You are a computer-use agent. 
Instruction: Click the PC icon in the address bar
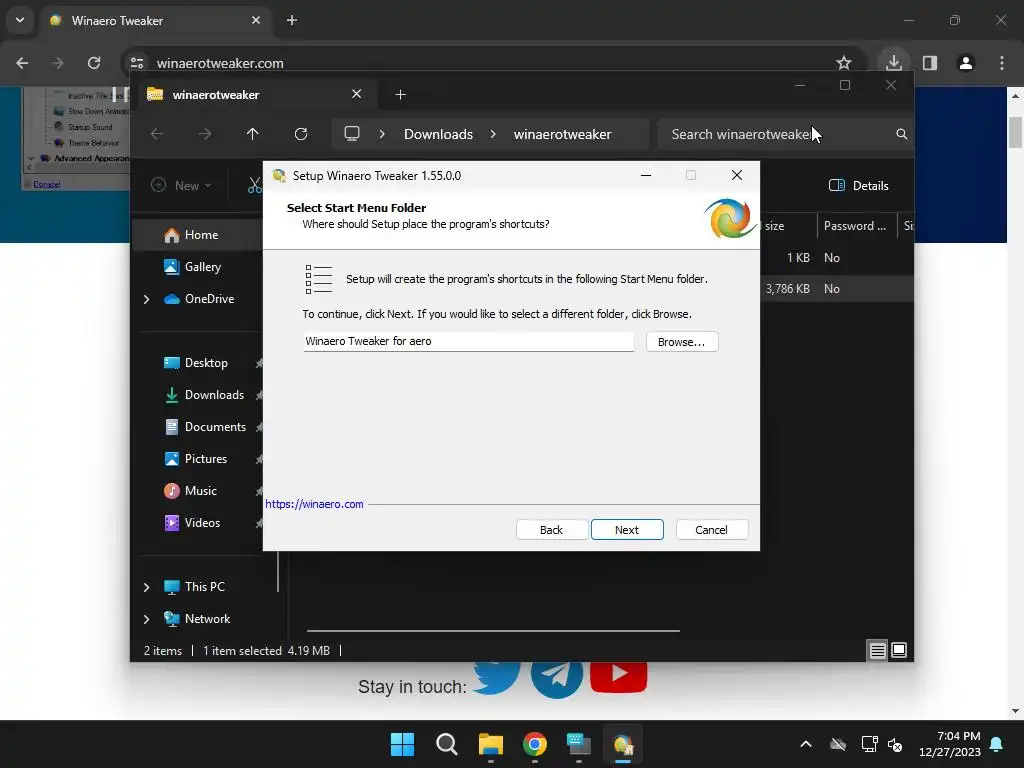pos(352,134)
